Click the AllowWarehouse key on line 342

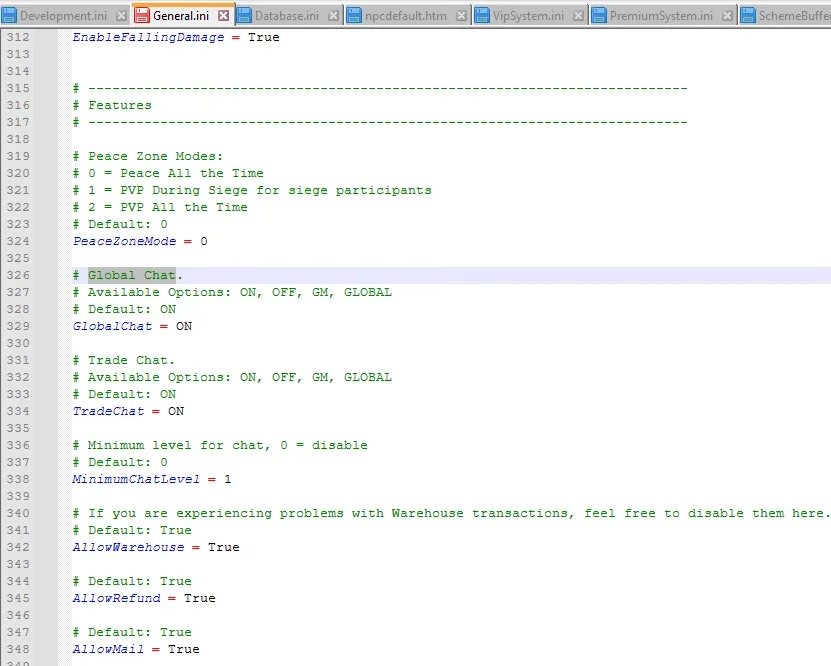tap(128, 547)
